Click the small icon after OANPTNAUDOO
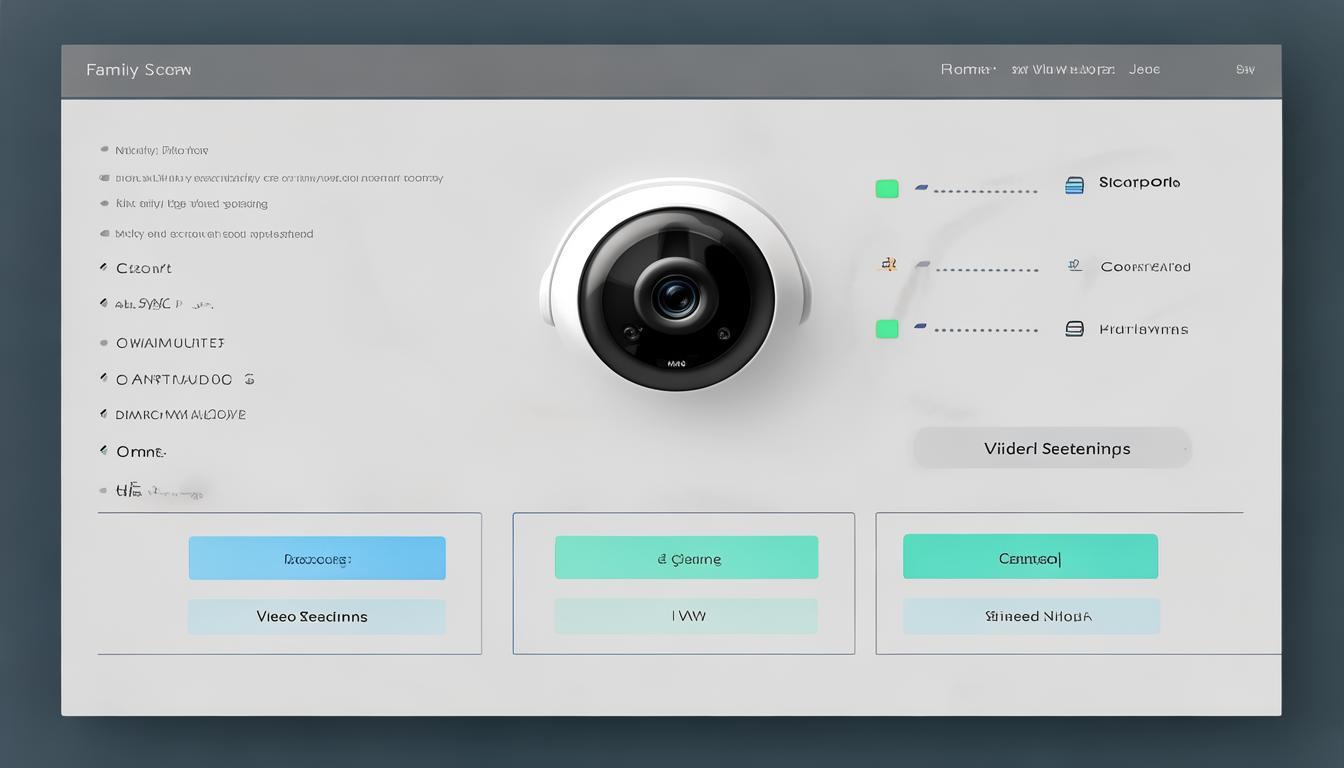The image size is (1344, 768). pyautogui.click(x=249, y=380)
